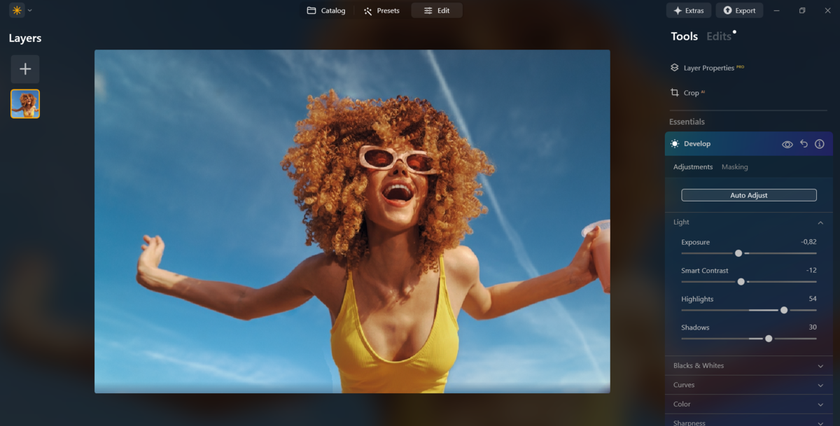Expand the Blacks & Whites section
Screen dimensions: 840x426
tap(748, 365)
